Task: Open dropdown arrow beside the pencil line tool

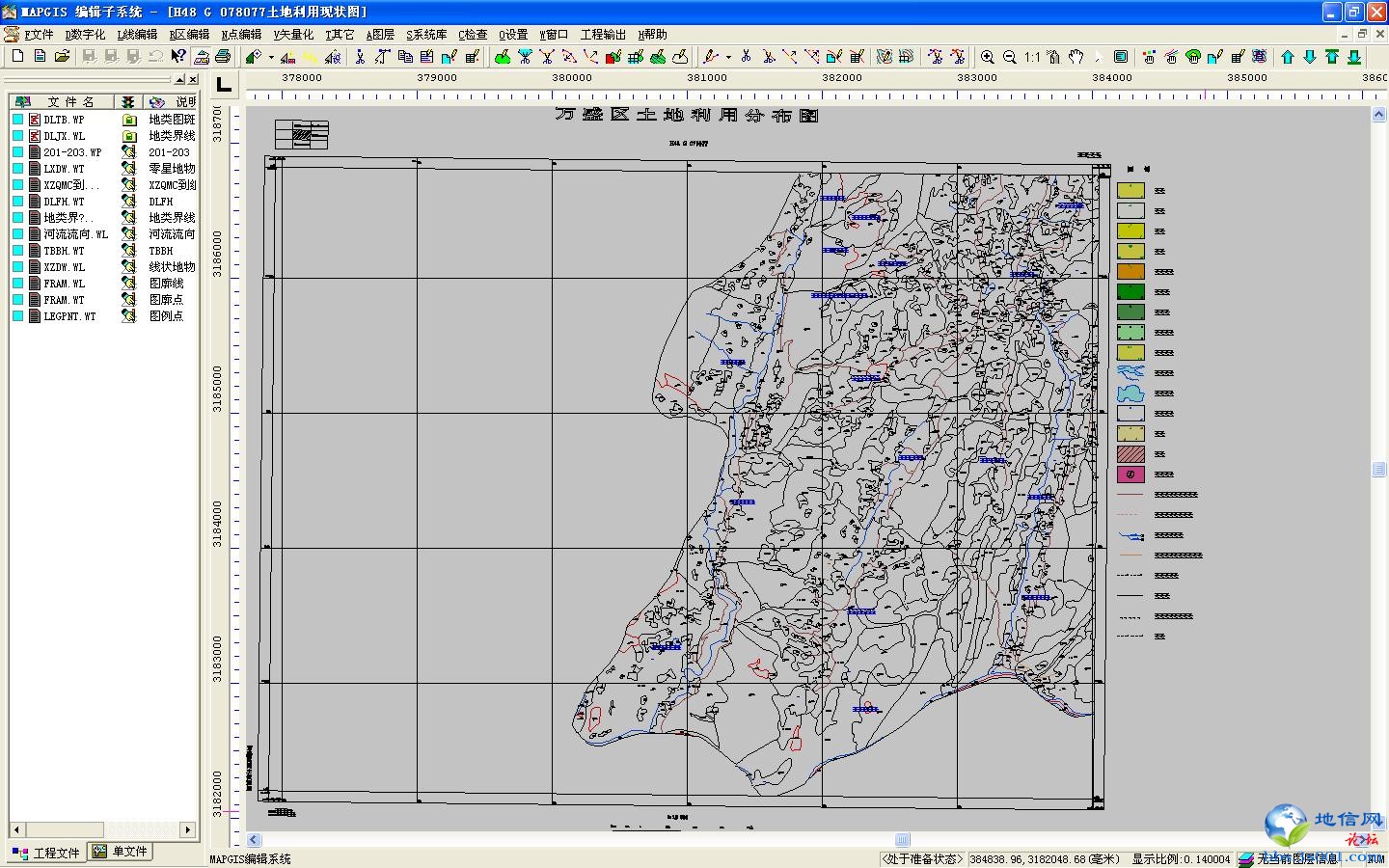Action: coord(728,57)
